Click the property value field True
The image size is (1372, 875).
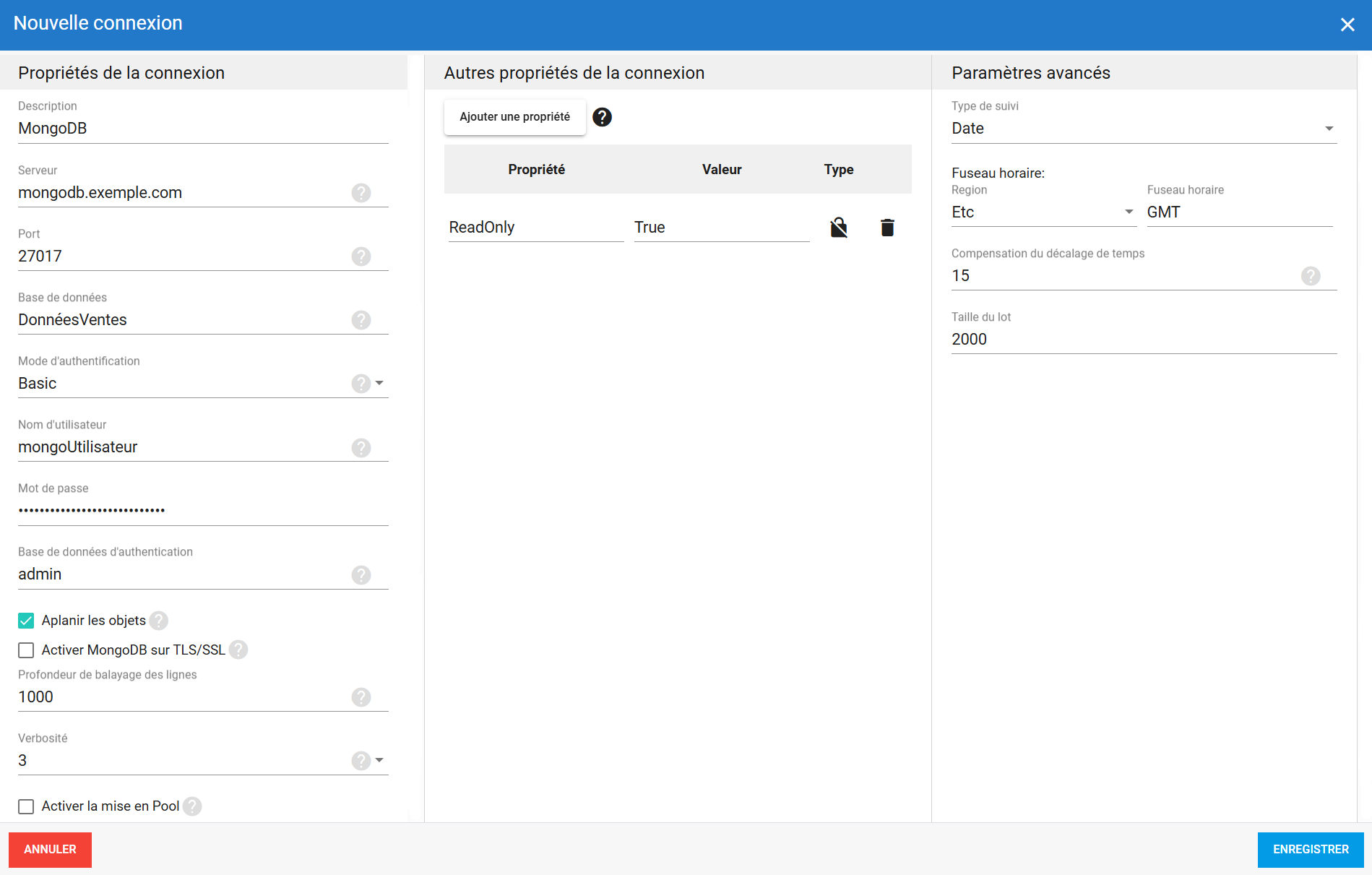722,228
